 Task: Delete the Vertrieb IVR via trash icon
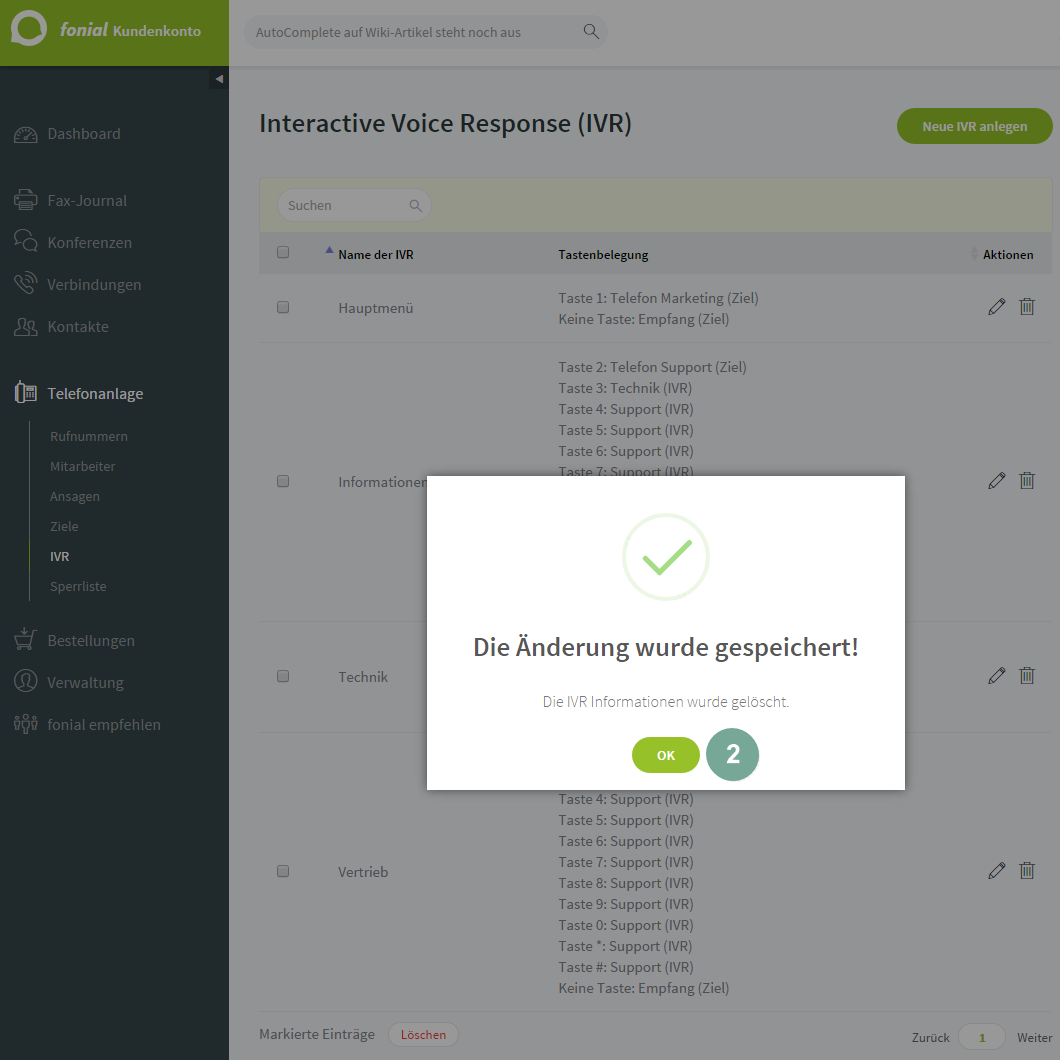tap(1027, 870)
